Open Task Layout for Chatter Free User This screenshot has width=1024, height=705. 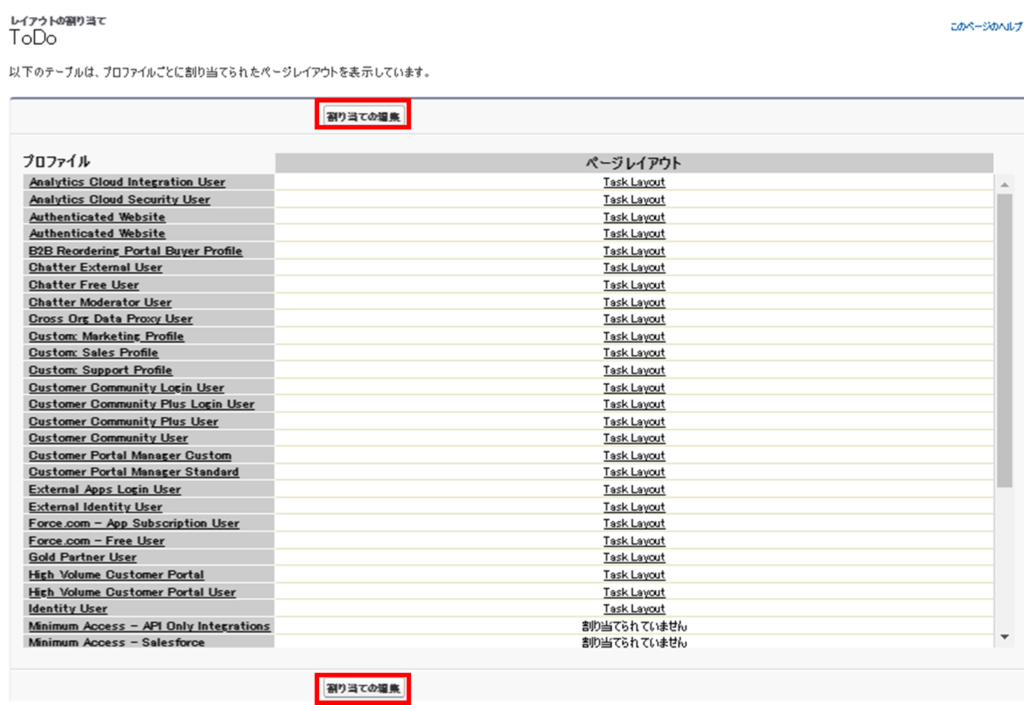633,285
